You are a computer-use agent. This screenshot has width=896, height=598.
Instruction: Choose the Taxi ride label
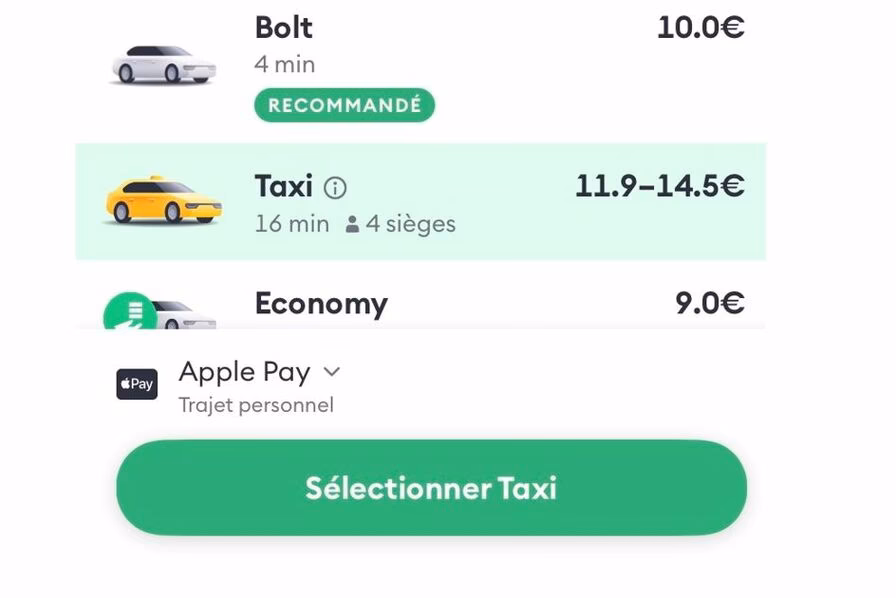click(284, 186)
